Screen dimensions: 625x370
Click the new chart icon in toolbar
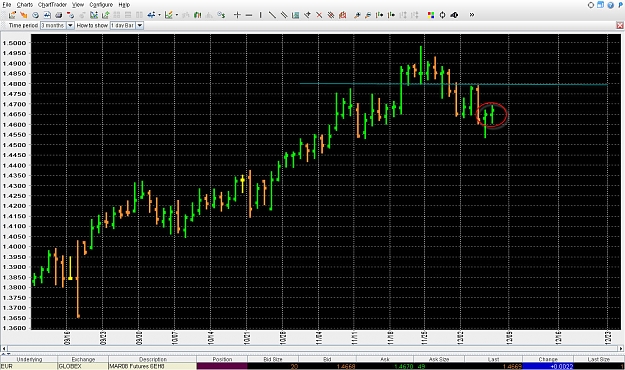12,15
